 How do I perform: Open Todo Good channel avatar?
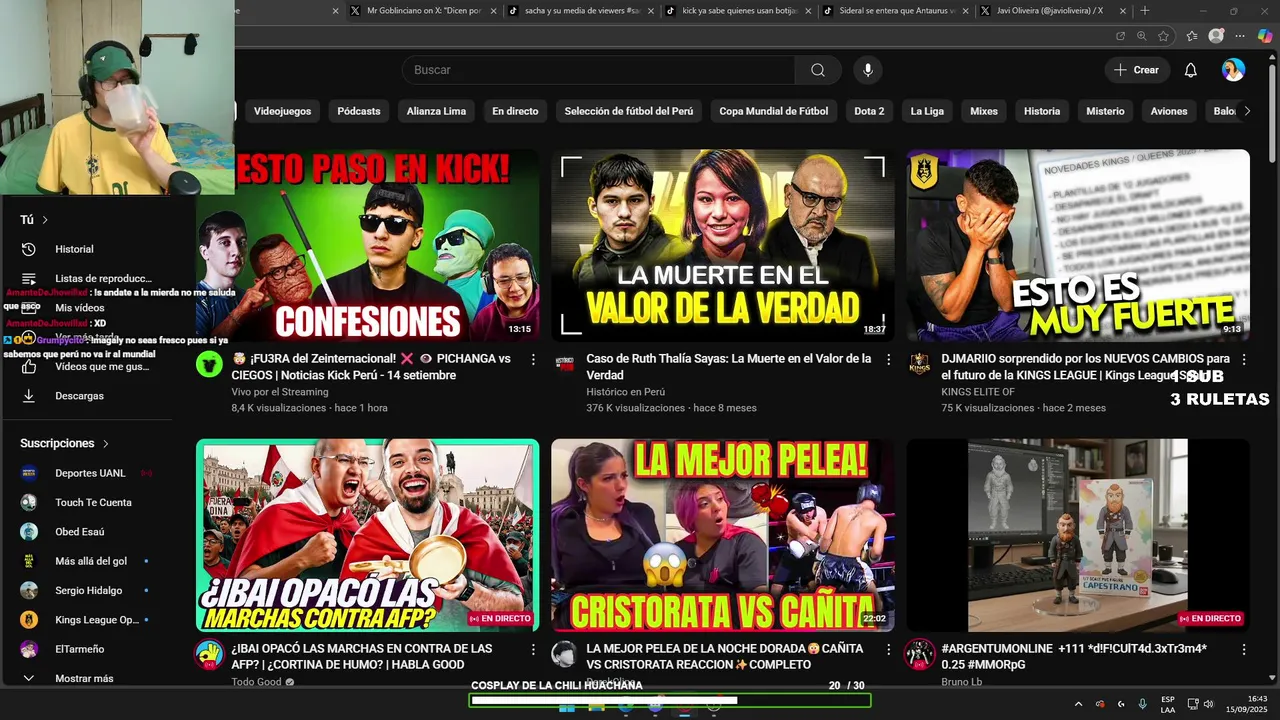tap(209, 654)
